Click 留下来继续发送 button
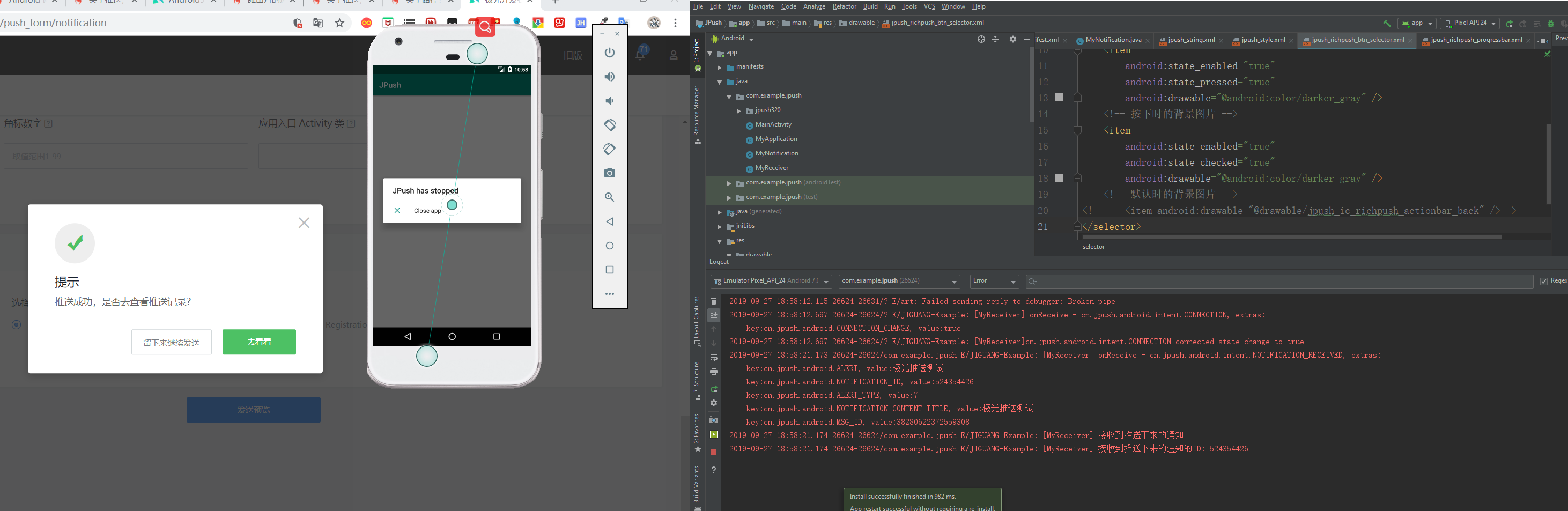This screenshot has width=1568, height=511. 171,342
